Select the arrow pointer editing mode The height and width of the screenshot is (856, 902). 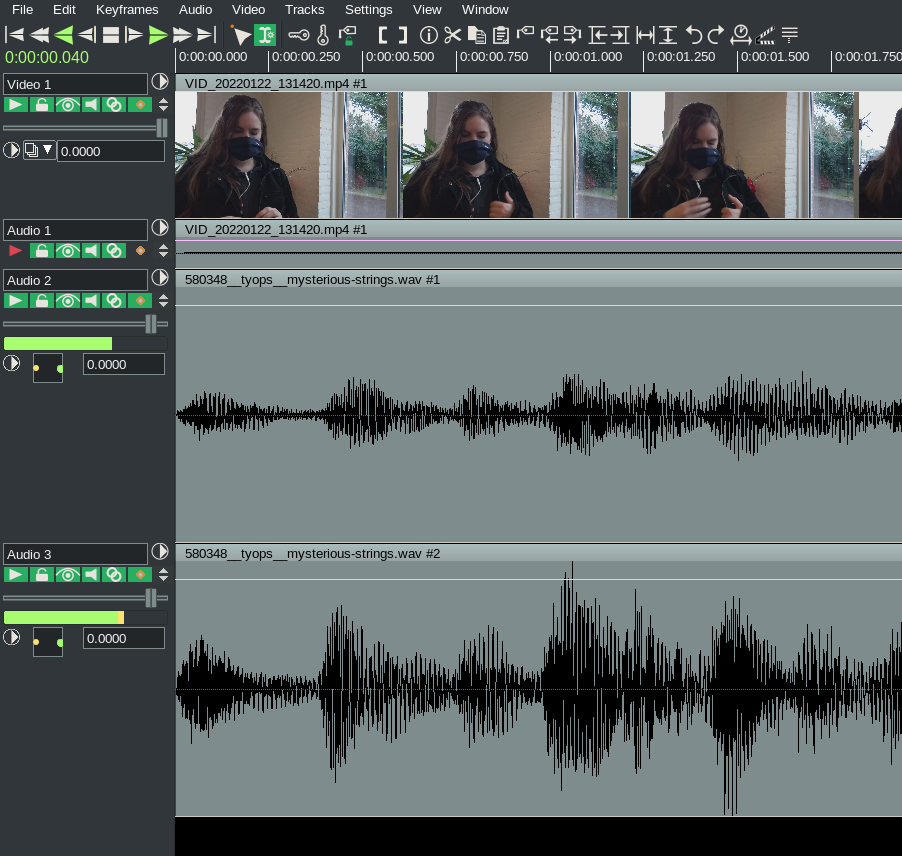(x=241, y=35)
